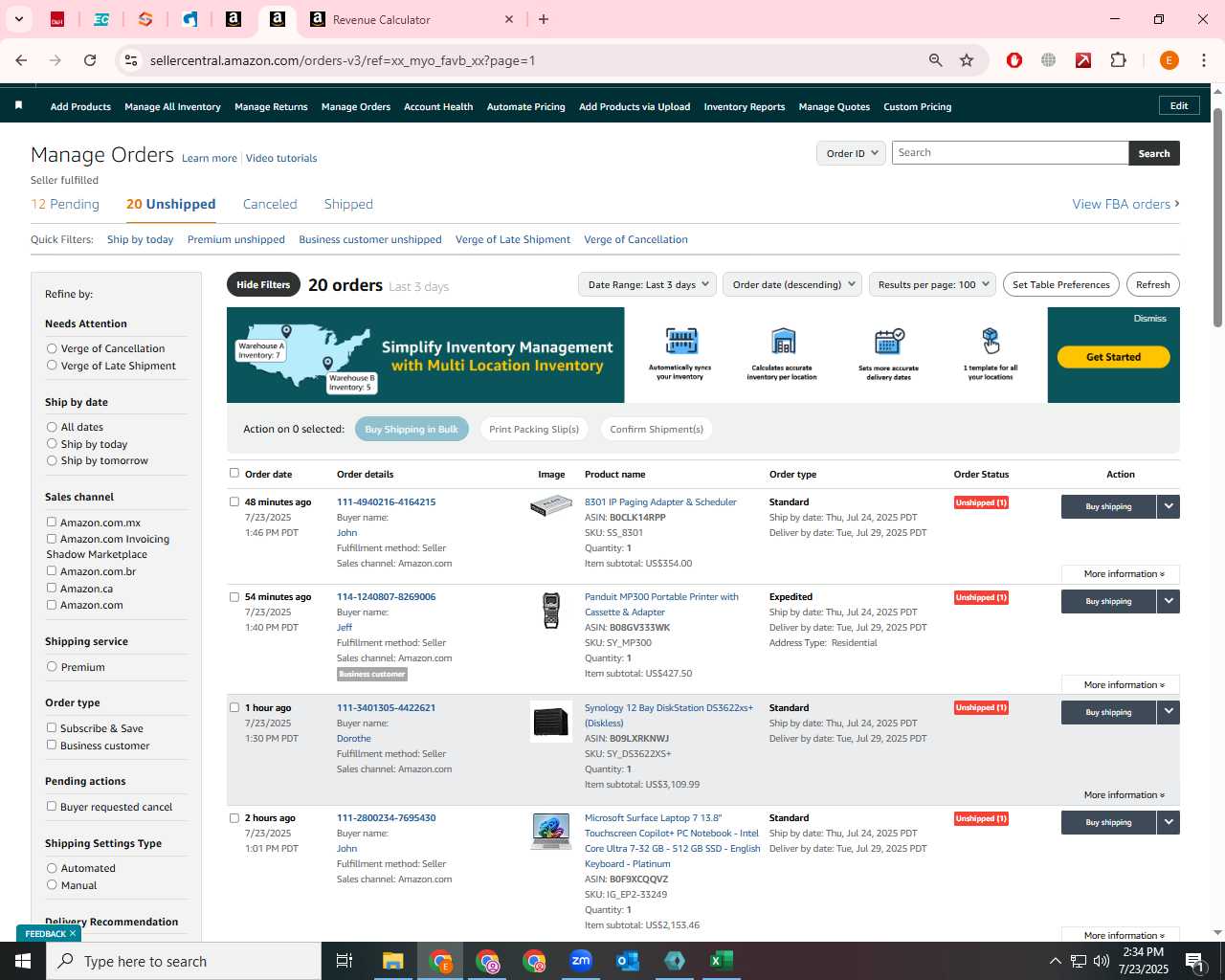The image size is (1225, 980).
Task: Check the Amazon.ca sales channel box
Action: pos(52,588)
